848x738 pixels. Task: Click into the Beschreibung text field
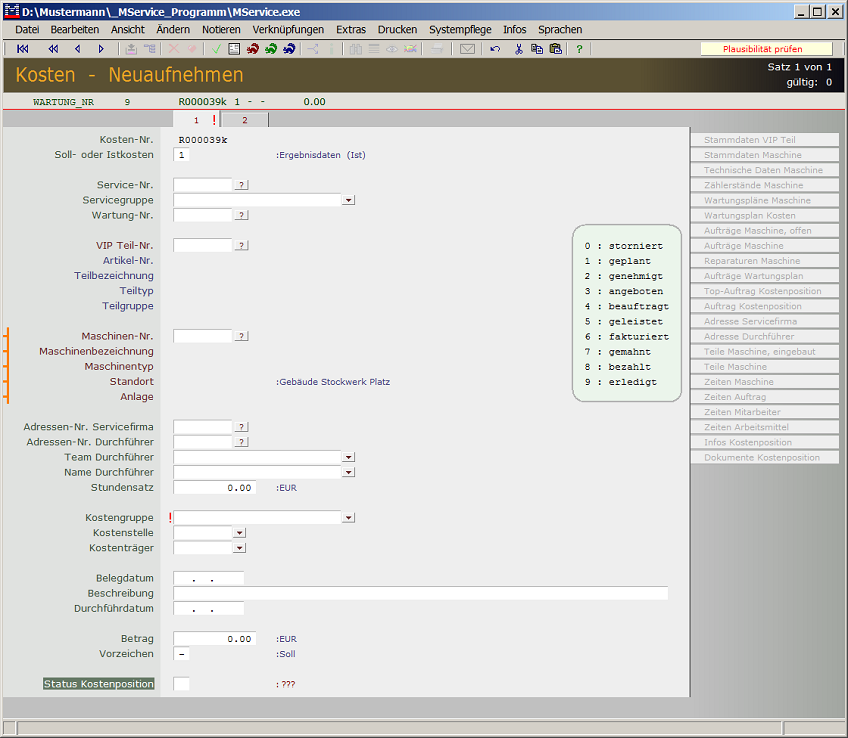[420, 593]
